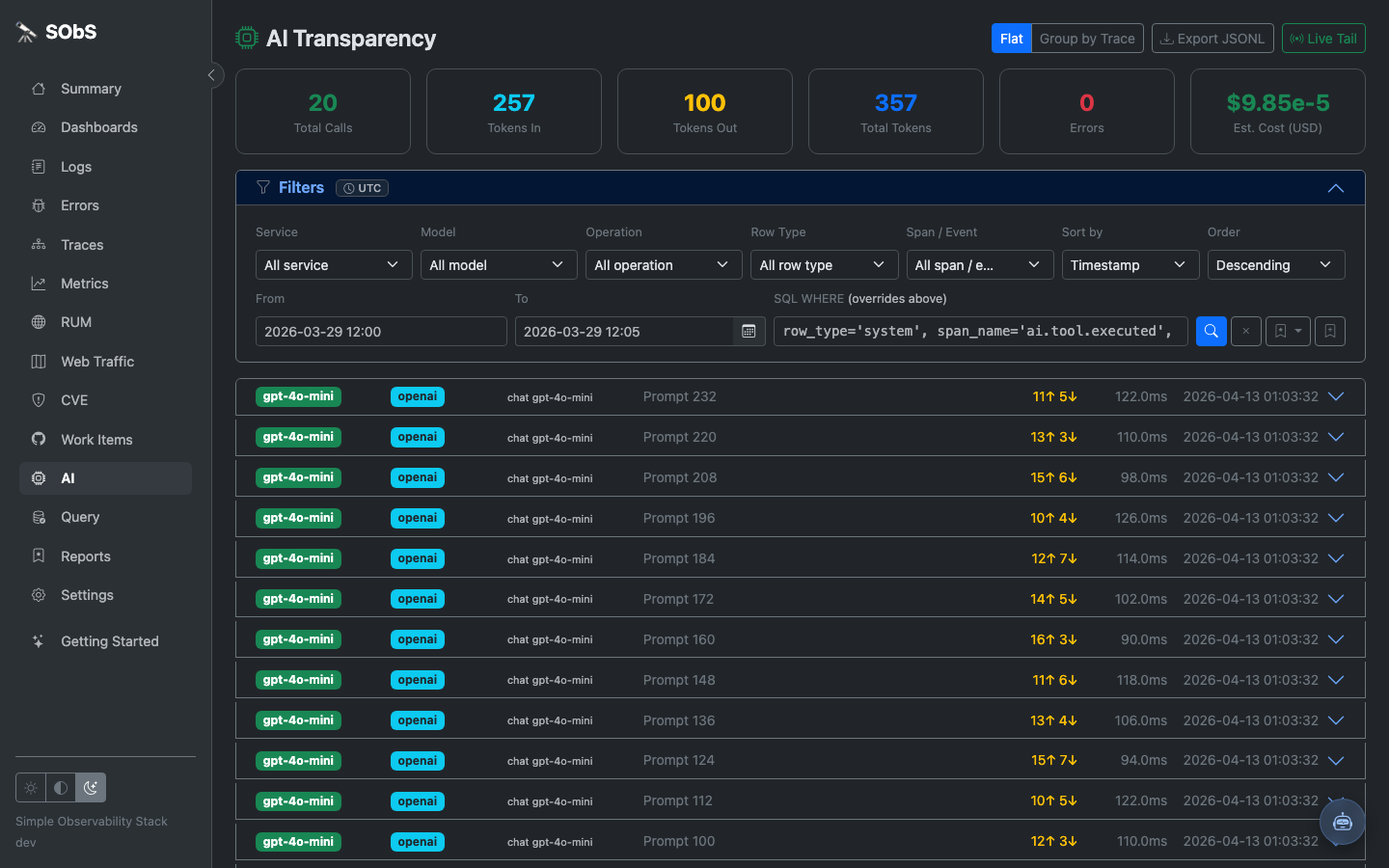Go to Dashboards page
This screenshot has width=1389, height=868.
105,127
